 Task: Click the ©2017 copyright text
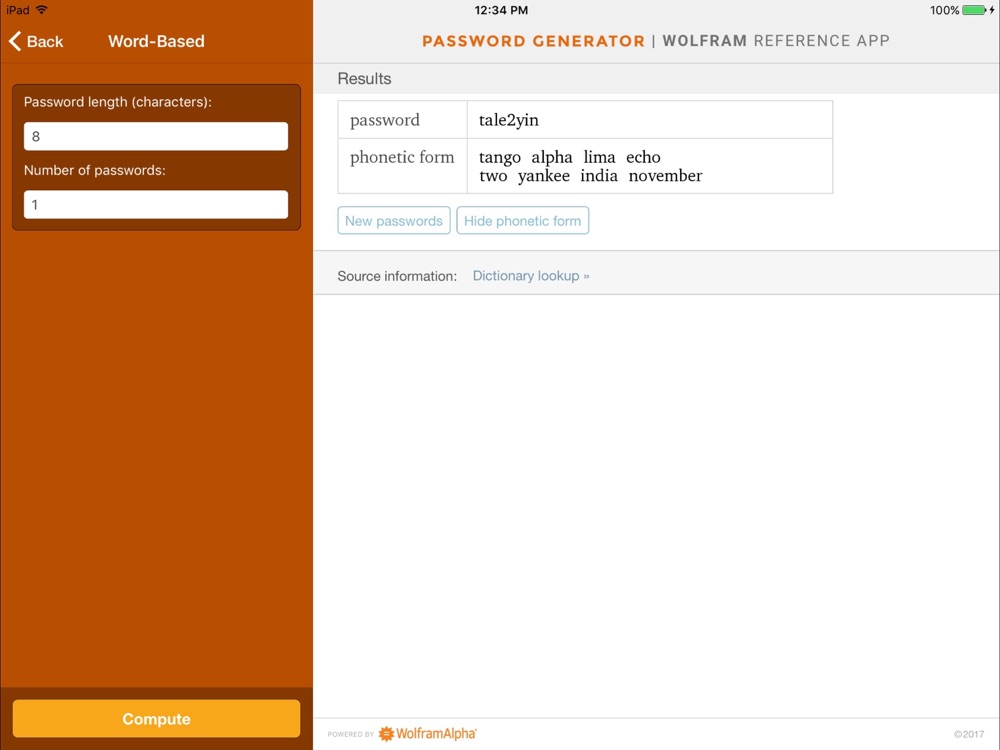969,734
